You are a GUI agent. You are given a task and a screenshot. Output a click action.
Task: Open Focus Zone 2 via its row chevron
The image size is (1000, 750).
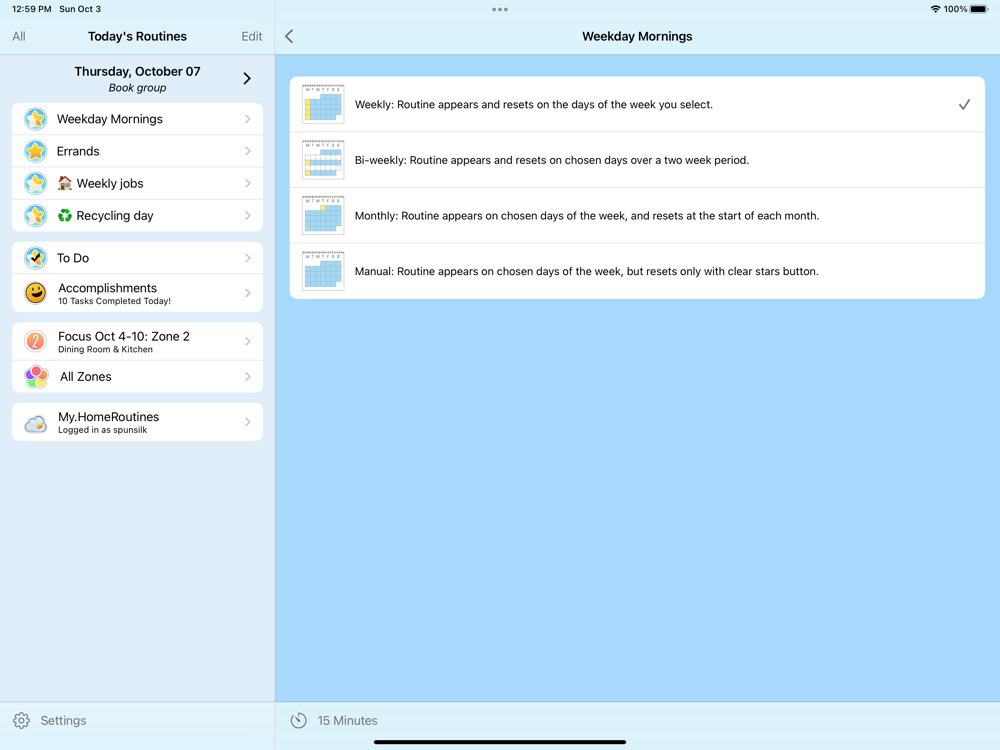[247, 341]
